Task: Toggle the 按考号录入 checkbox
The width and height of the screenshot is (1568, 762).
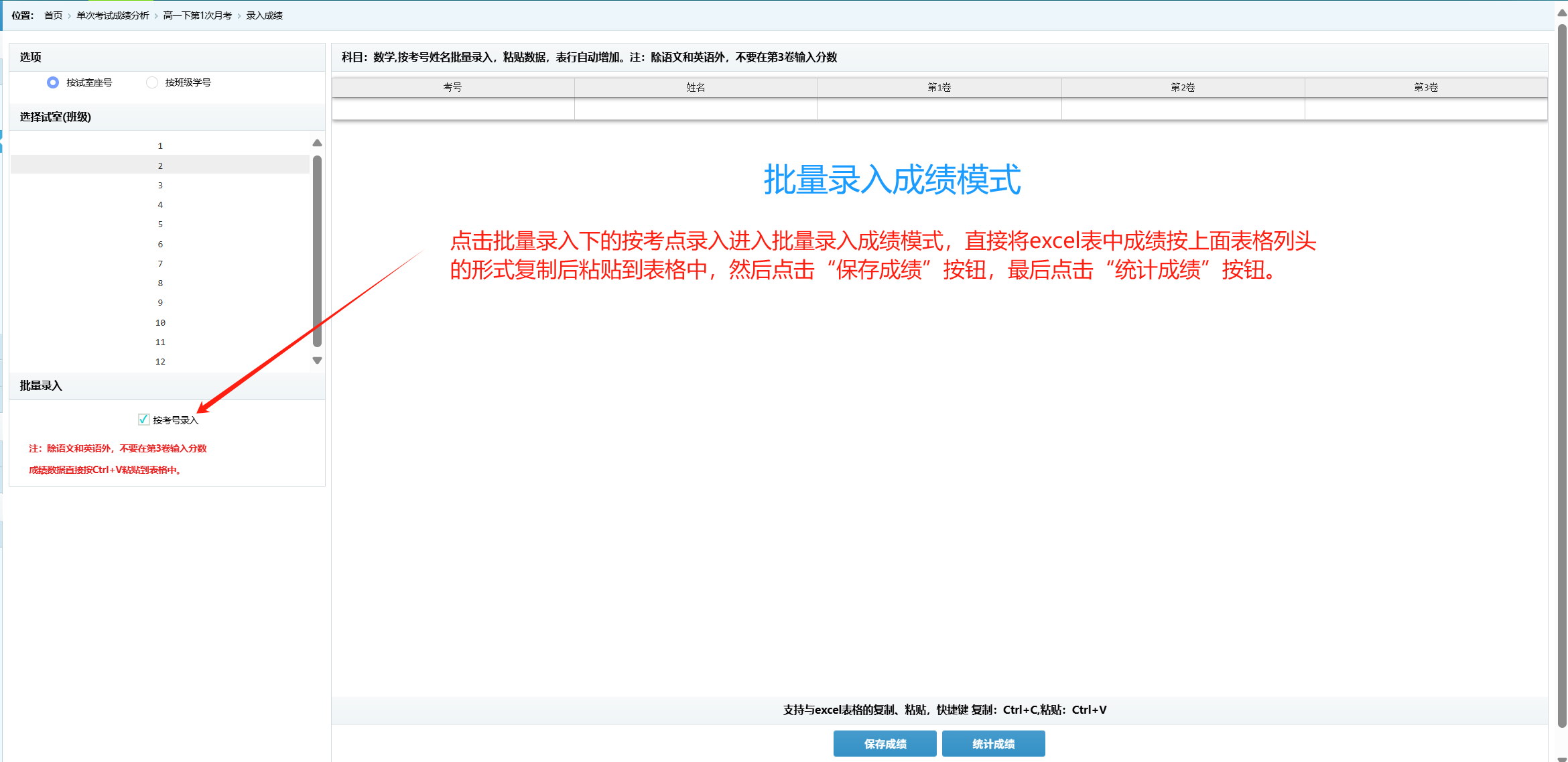Action: (143, 420)
